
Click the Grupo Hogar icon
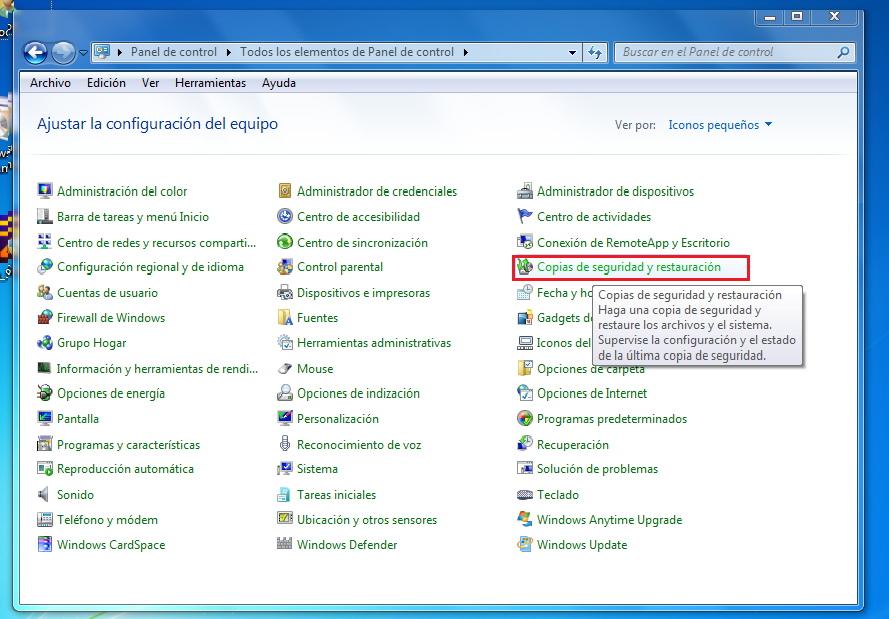44,342
